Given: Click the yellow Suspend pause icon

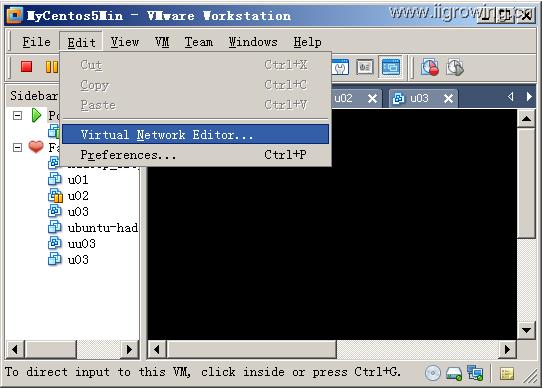Looking at the screenshot, I should (x=52, y=67).
